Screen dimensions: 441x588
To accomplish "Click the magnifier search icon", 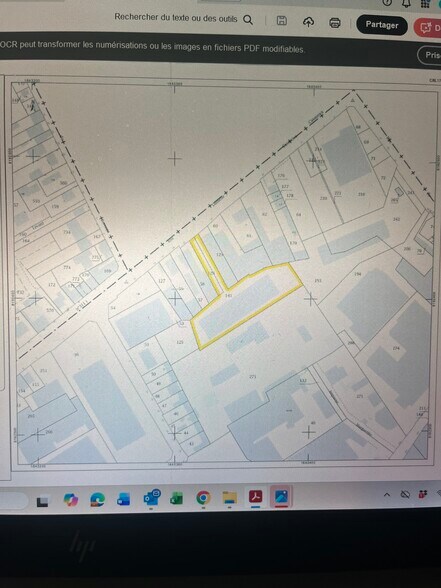I will coord(248,20).
